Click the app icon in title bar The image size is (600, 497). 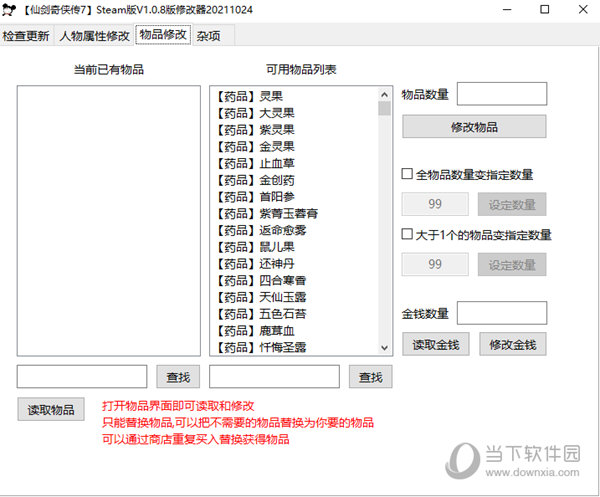coord(9,10)
